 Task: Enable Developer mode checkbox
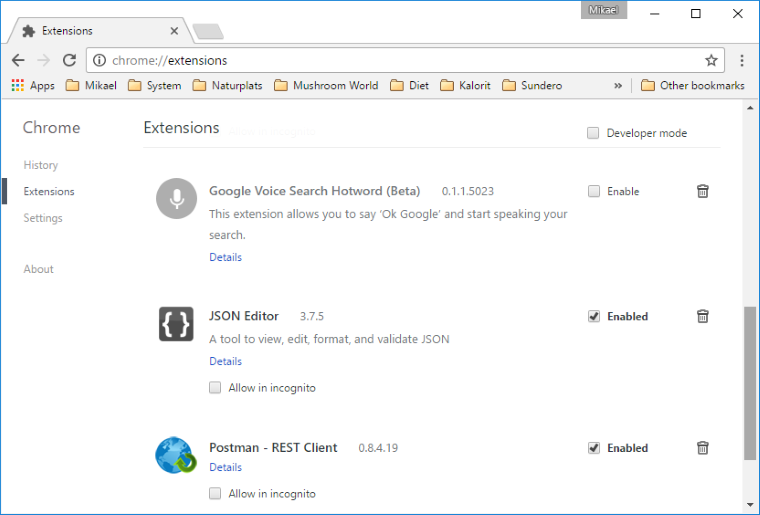click(x=593, y=133)
